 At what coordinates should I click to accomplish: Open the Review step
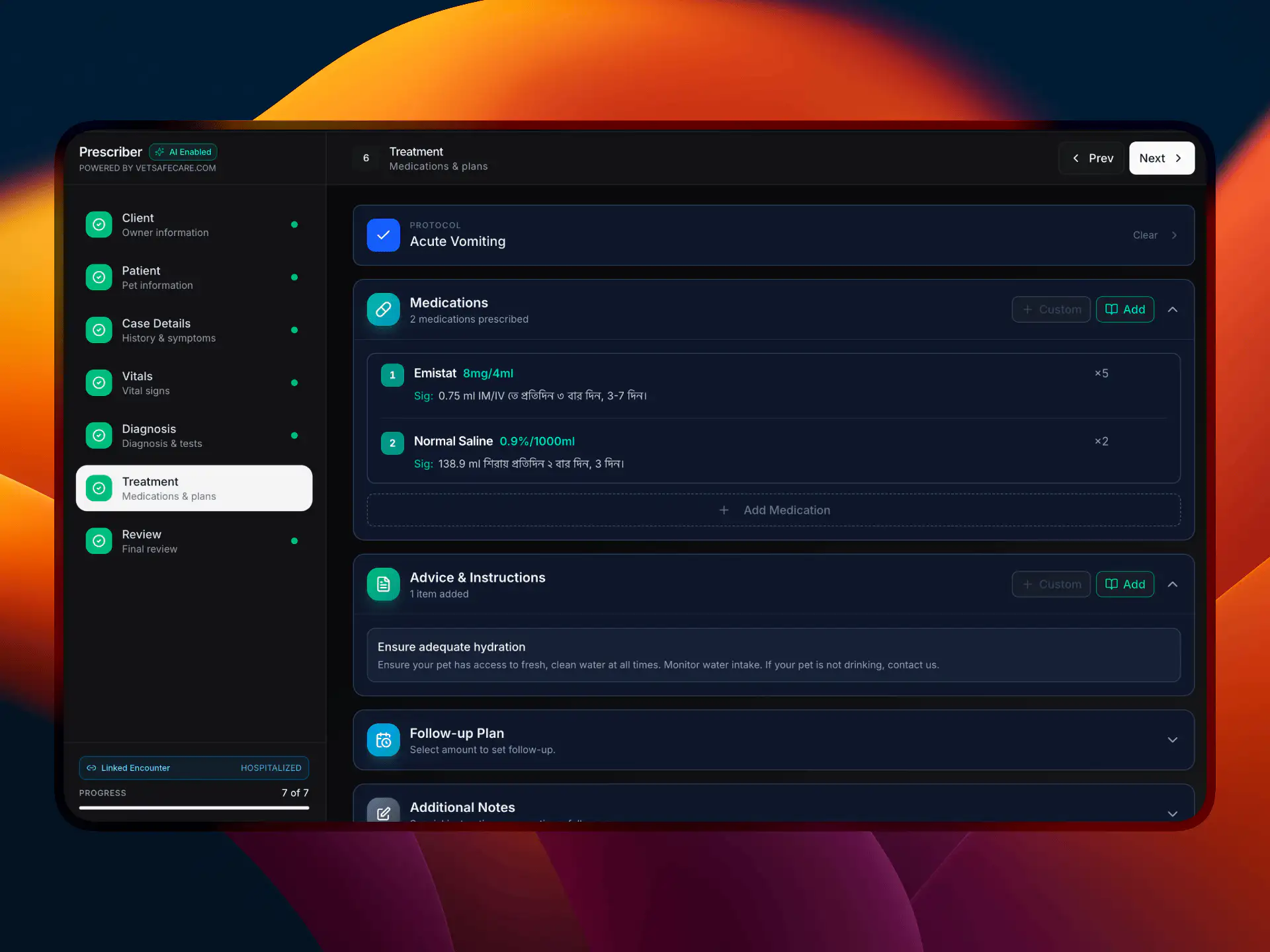tap(194, 541)
